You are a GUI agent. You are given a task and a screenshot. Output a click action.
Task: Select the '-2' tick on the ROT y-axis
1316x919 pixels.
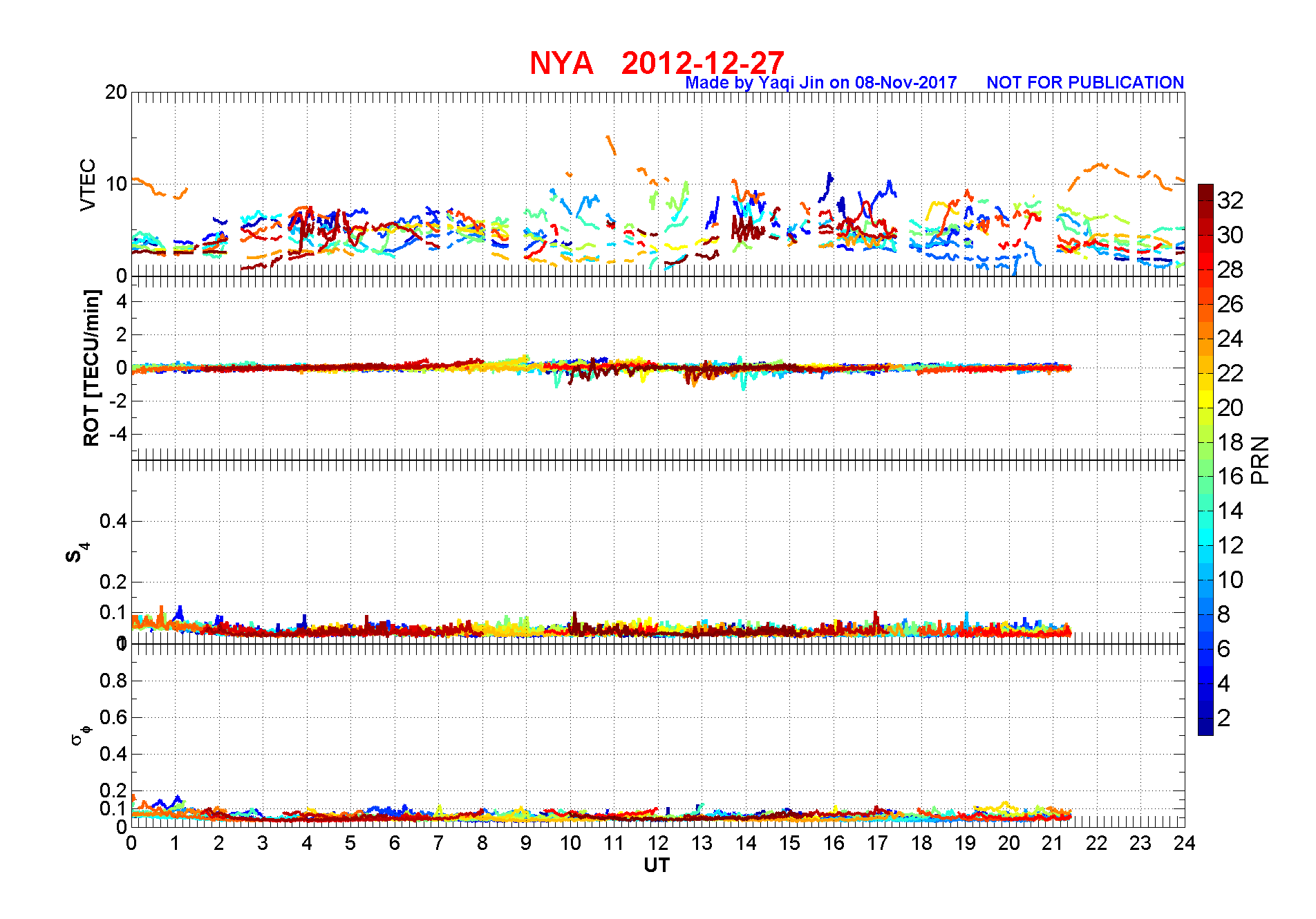(119, 401)
